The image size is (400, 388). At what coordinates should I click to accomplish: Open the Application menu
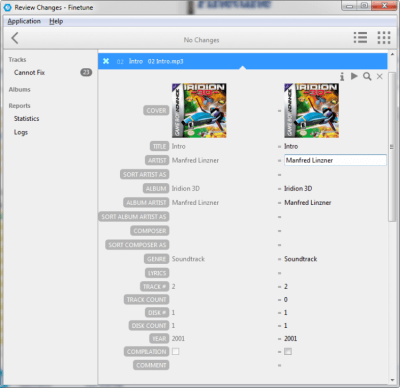24,21
